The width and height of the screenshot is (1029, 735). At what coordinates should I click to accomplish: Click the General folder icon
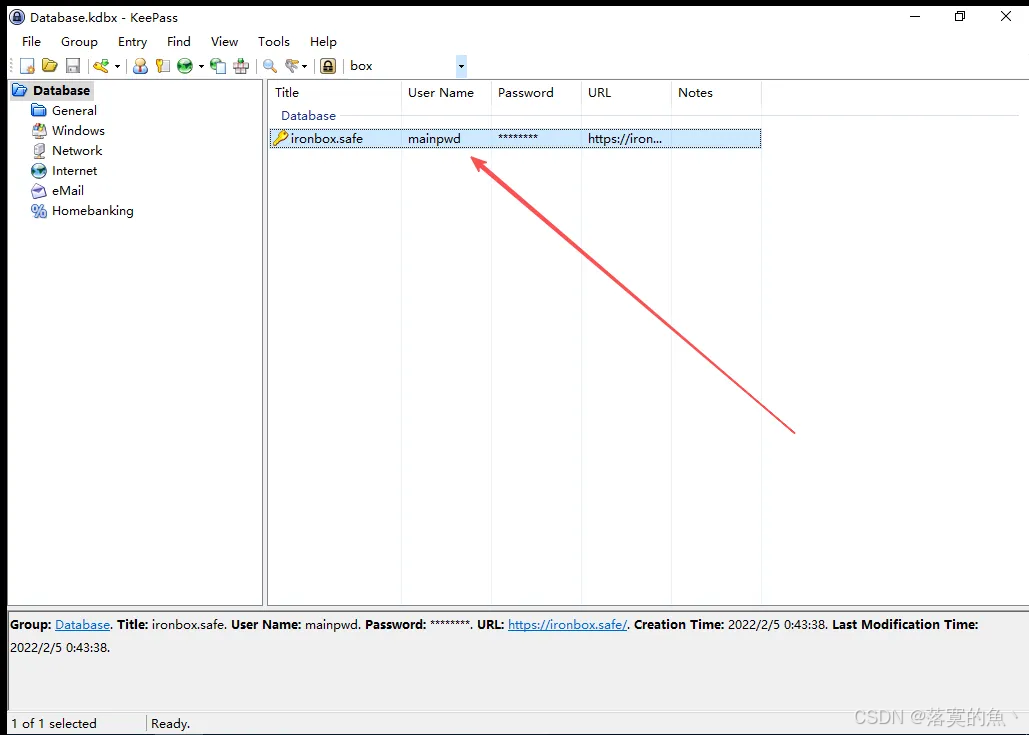[39, 110]
